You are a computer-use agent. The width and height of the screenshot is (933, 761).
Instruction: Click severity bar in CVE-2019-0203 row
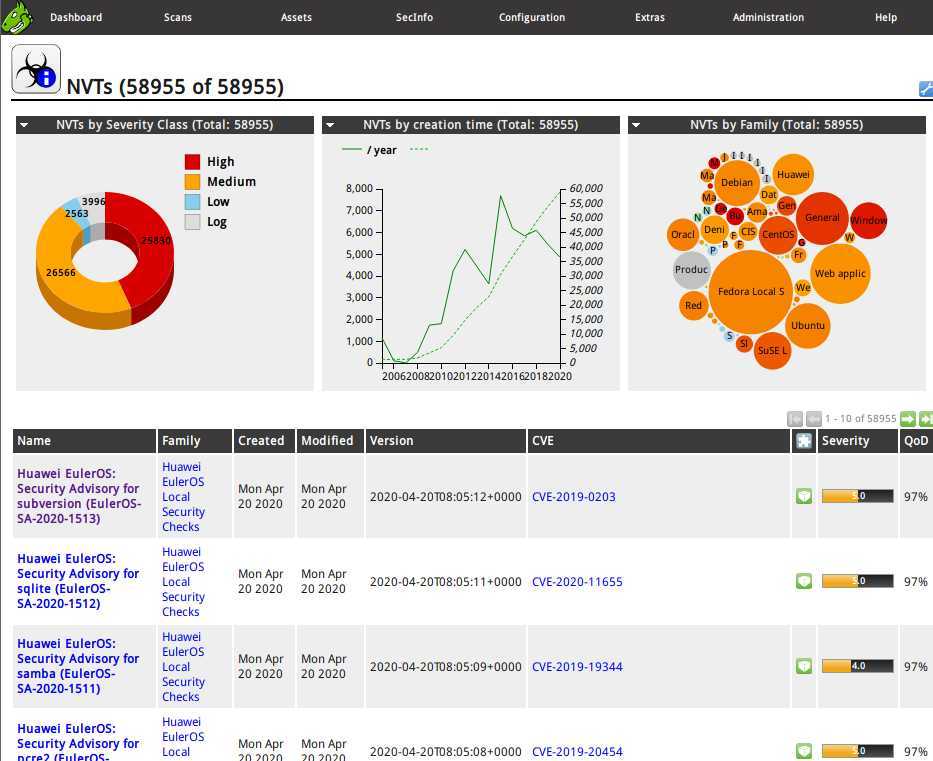point(857,496)
